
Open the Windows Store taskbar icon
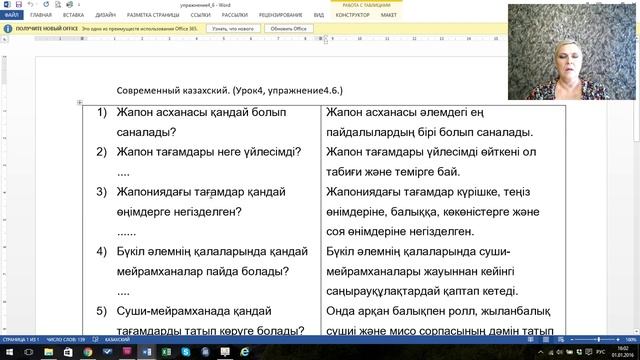[x=68, y=352]
